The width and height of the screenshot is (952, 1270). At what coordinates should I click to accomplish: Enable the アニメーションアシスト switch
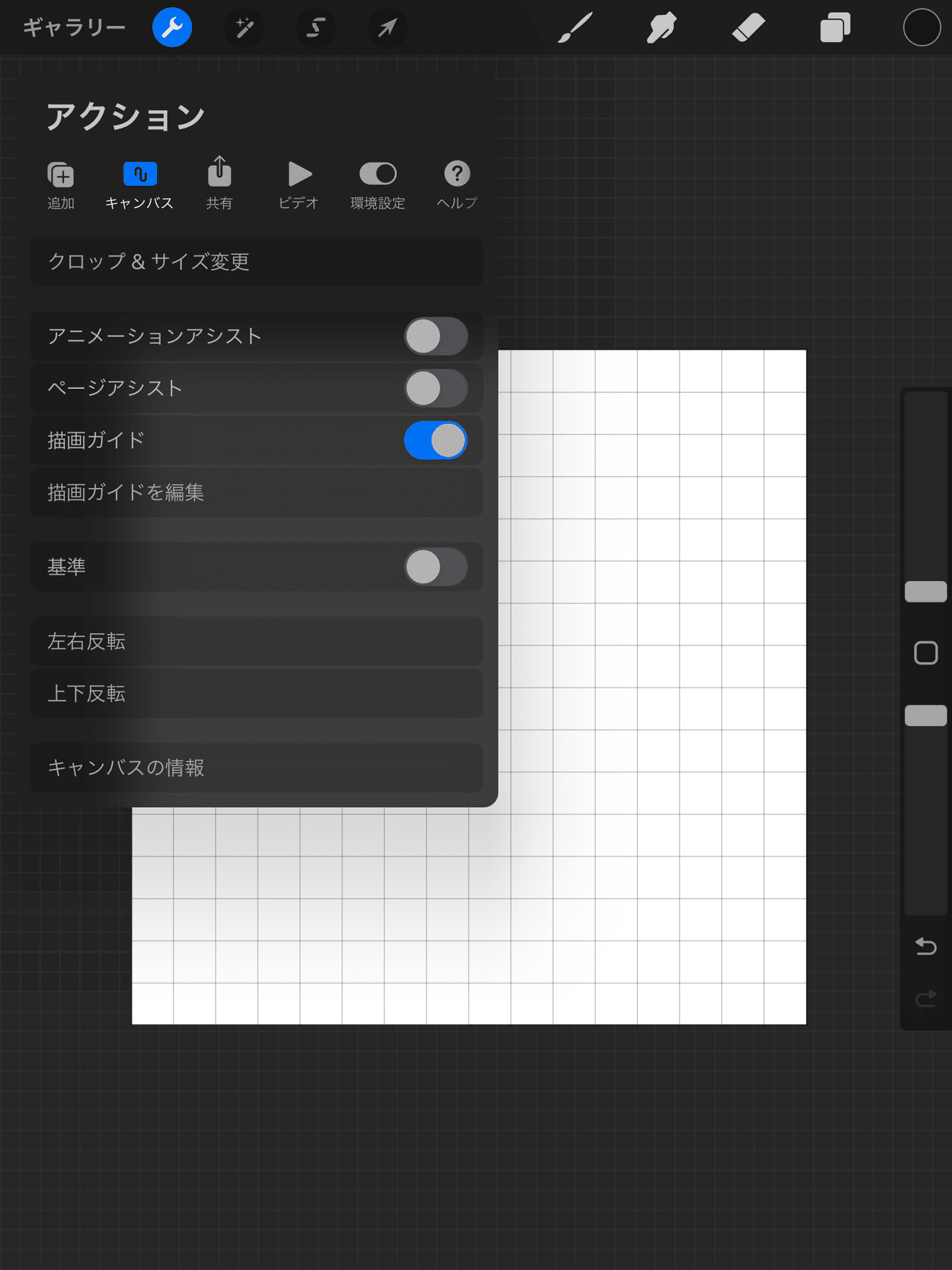tap(436, 337)
